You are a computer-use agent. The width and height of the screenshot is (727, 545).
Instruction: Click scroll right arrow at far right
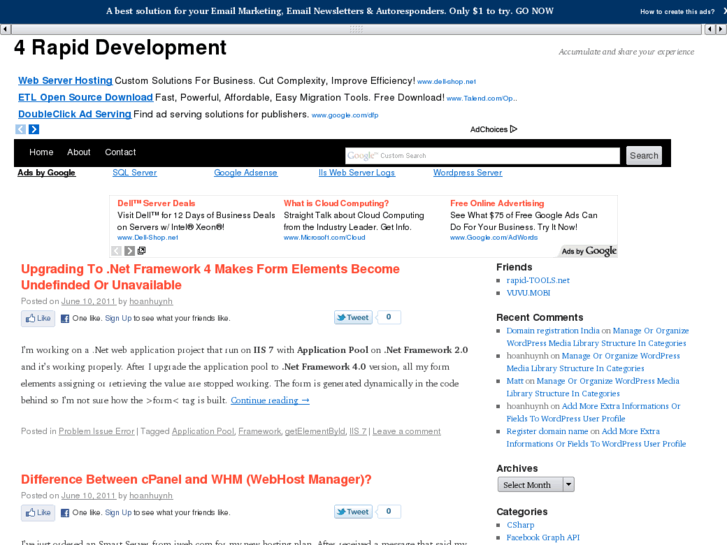pyautogui.click(x=721, y=29)
